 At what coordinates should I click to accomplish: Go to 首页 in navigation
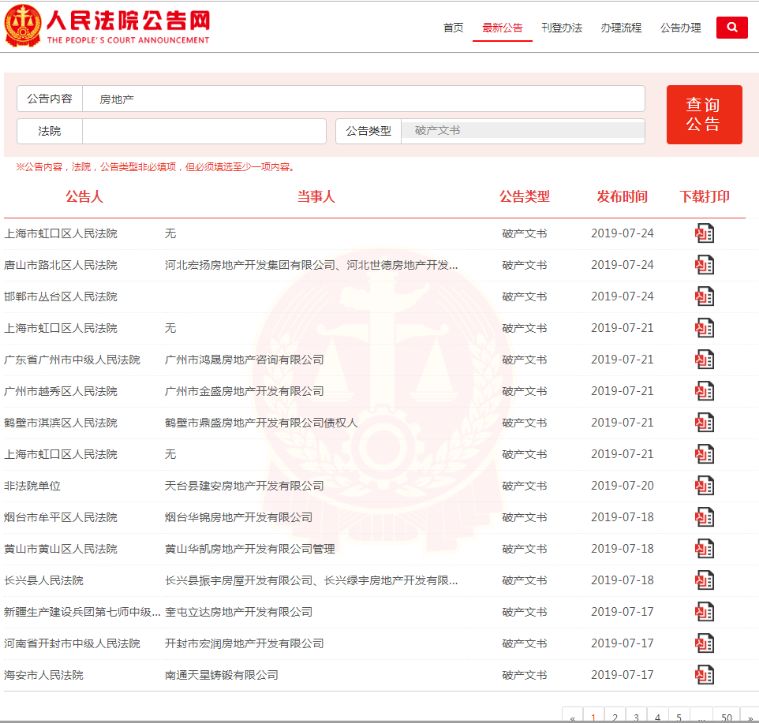(x=453, y=28)
